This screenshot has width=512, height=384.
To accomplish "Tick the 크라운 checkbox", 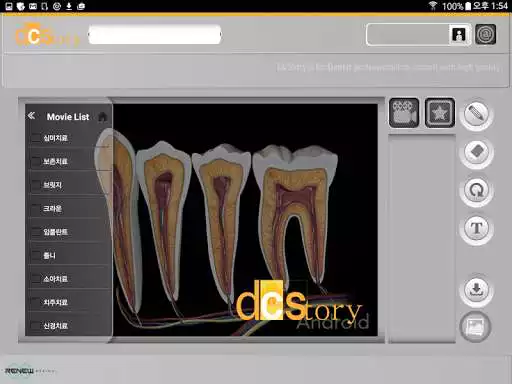I will coord(35,209).
